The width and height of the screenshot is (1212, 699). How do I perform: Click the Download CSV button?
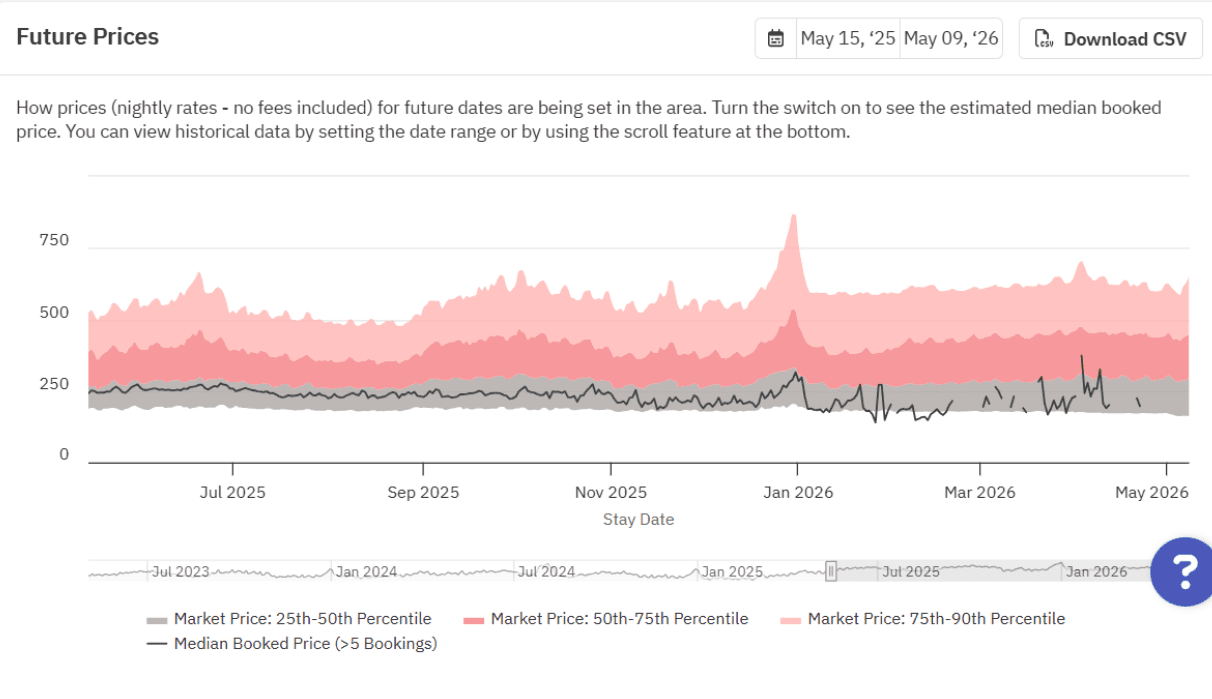1110,39
